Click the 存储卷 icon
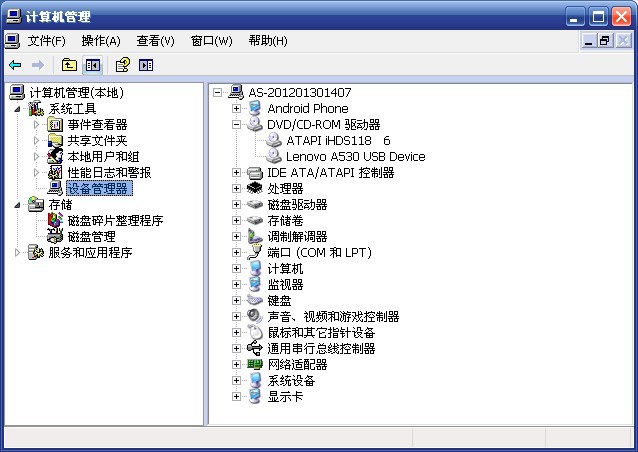This screenshot has width=638, height=452. click(255, 221)
